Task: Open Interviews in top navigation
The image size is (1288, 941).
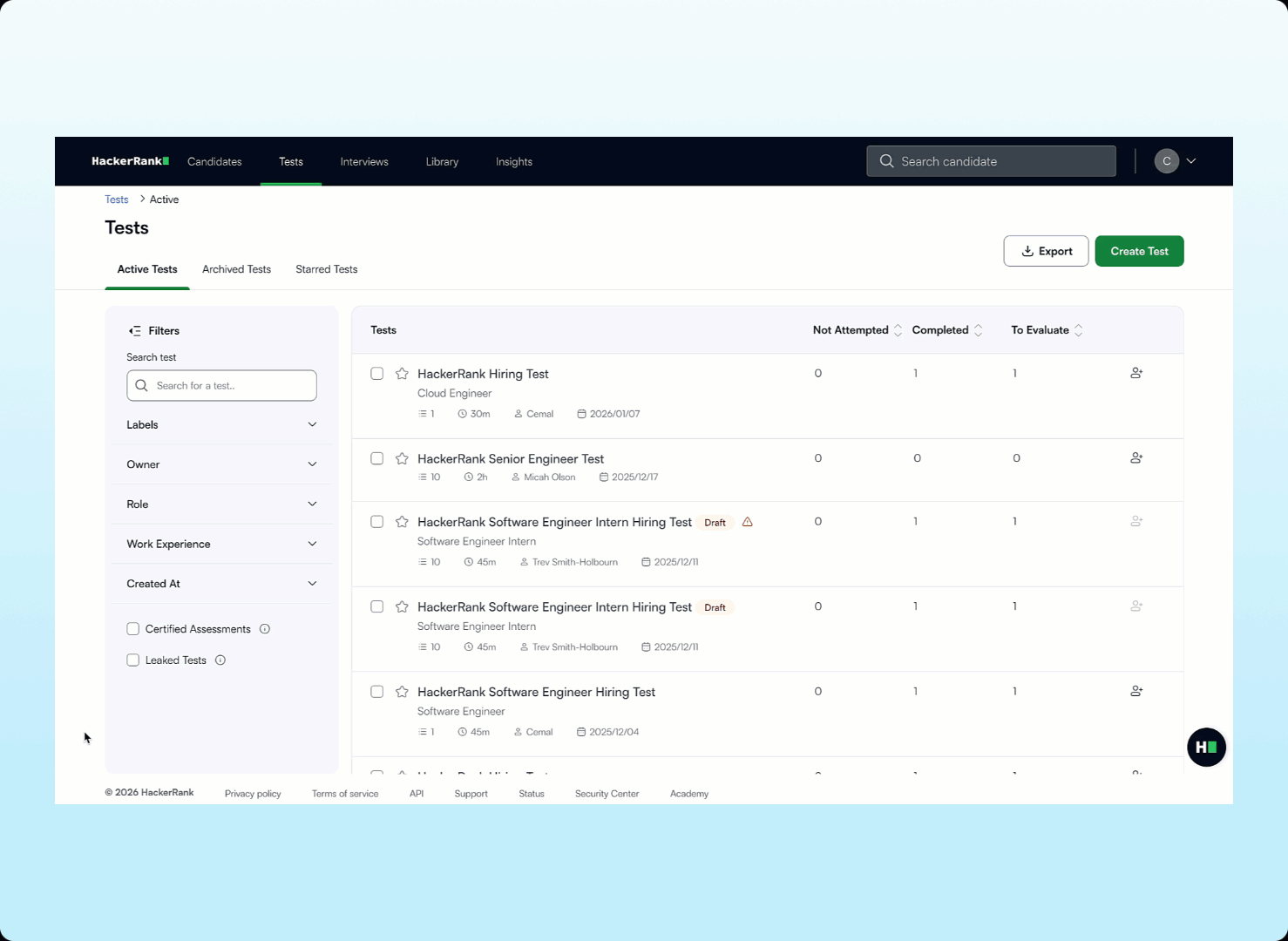Action: point(364,162)
